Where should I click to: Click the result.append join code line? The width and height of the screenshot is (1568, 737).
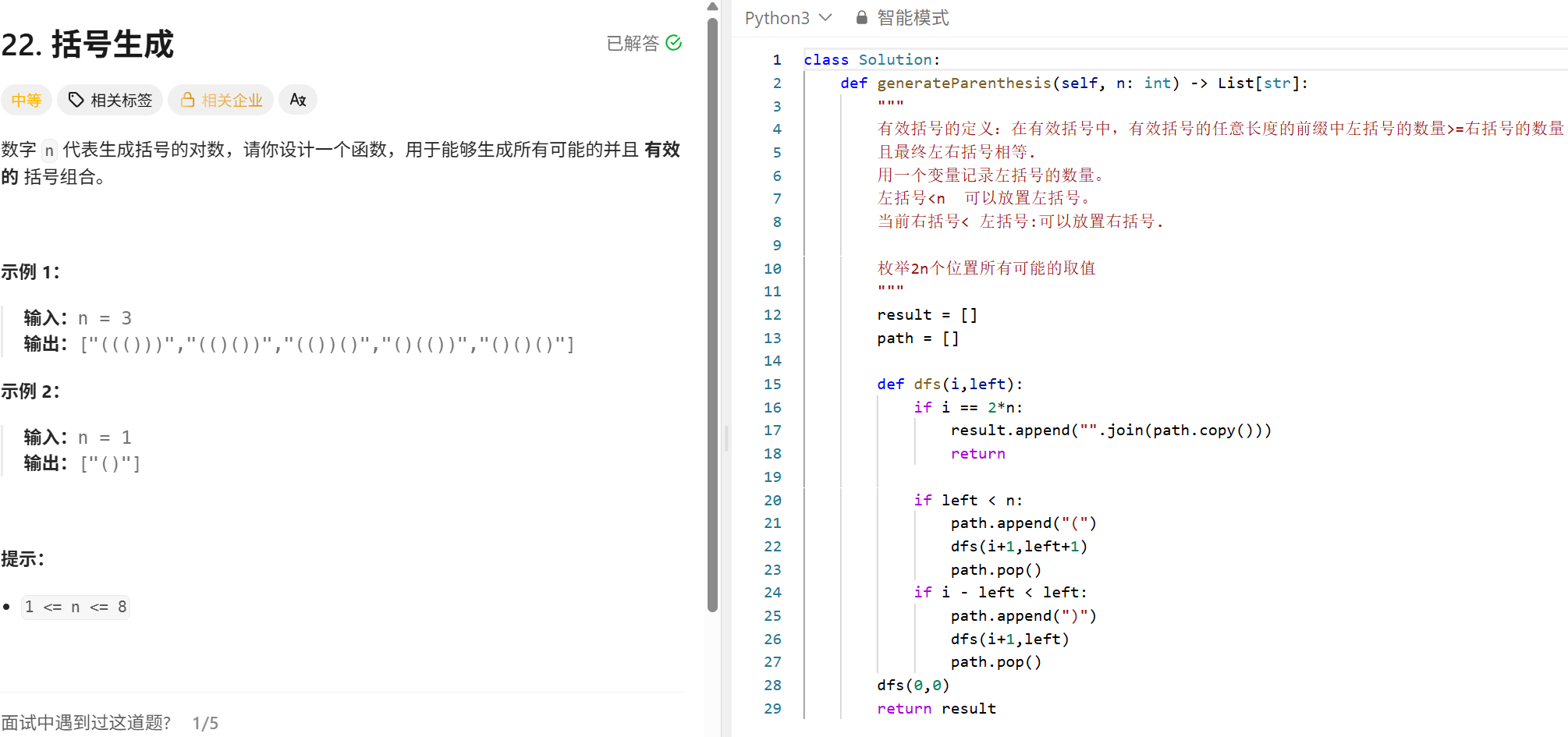(x=1111, y=431)
